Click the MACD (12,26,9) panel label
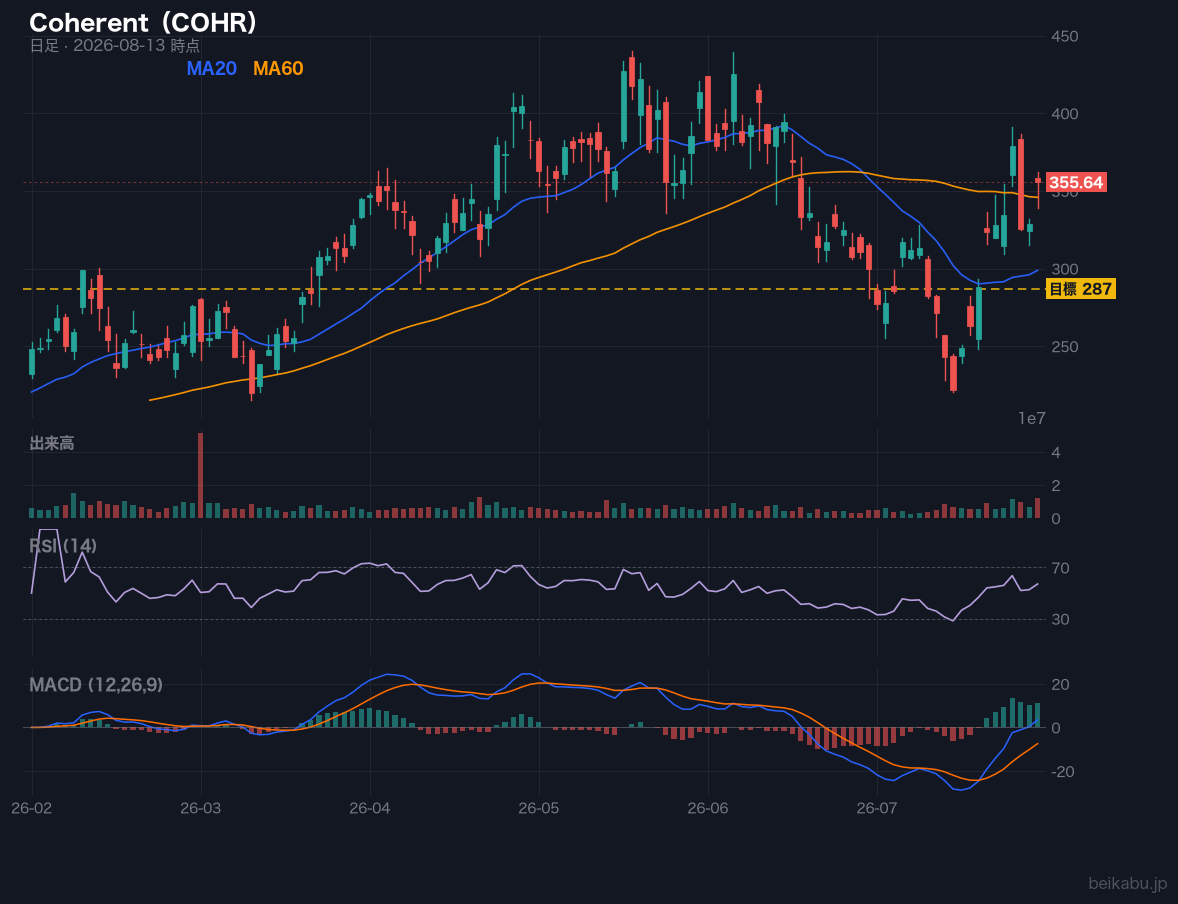The width and height of the screenshot is (1178, 904). point(96,685)
